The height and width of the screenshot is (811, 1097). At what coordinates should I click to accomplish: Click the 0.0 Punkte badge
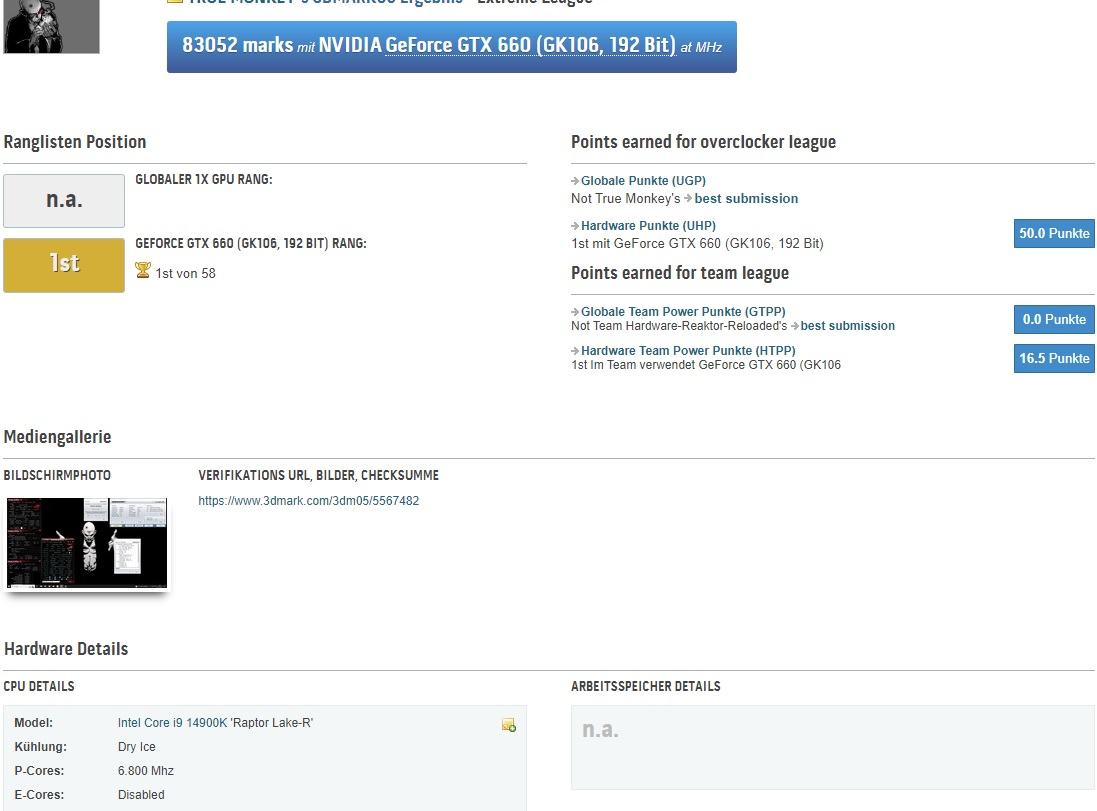[1054, 319]
